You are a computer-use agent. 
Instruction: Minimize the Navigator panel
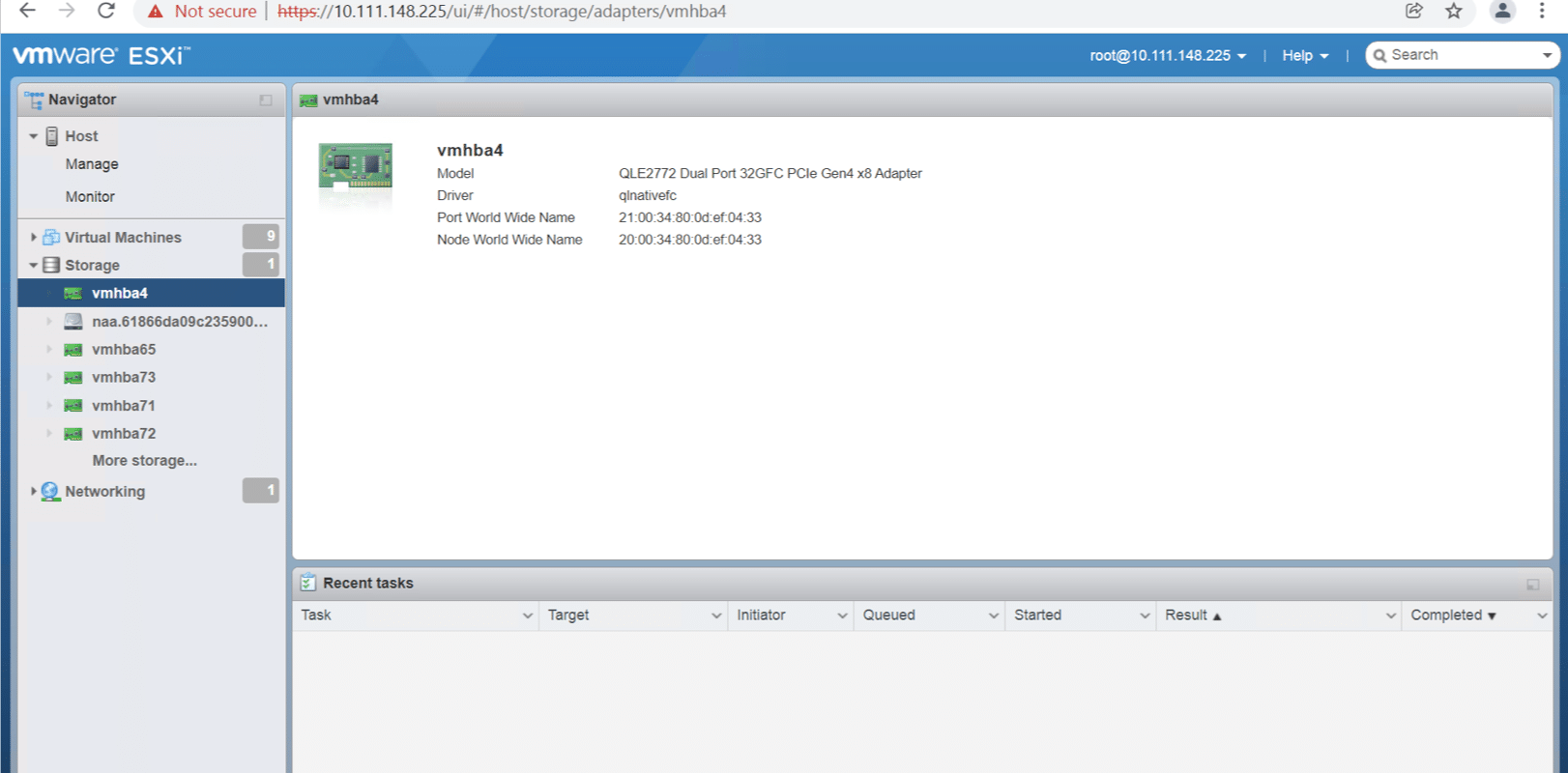point(266,100)
